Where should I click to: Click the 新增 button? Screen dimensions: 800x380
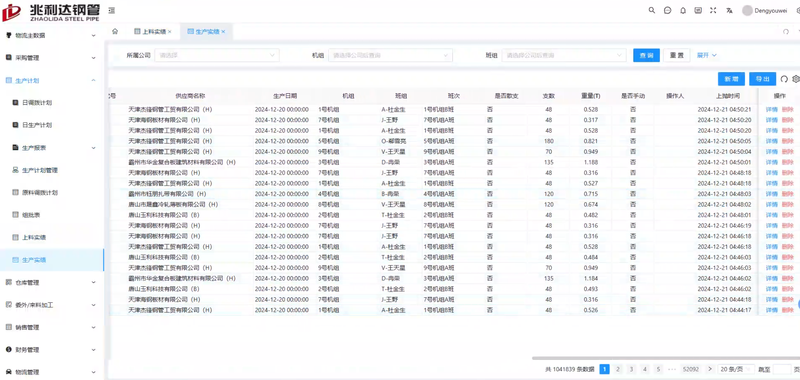731,79
